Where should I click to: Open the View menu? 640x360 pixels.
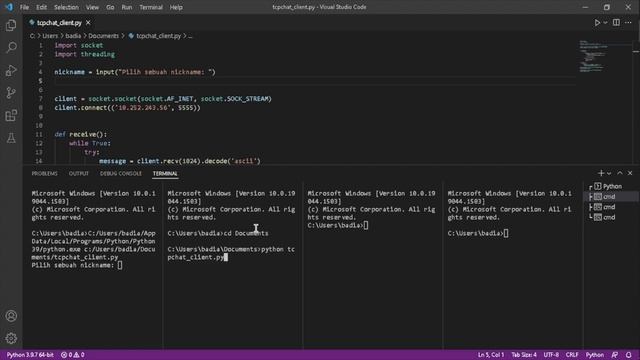pos(92,7)
